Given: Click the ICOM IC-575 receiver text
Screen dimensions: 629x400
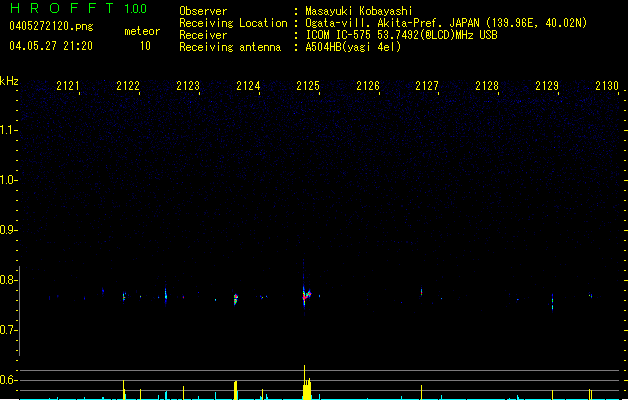Looking at the screenshot, I should pyautogui.click(x=402, y=35).
